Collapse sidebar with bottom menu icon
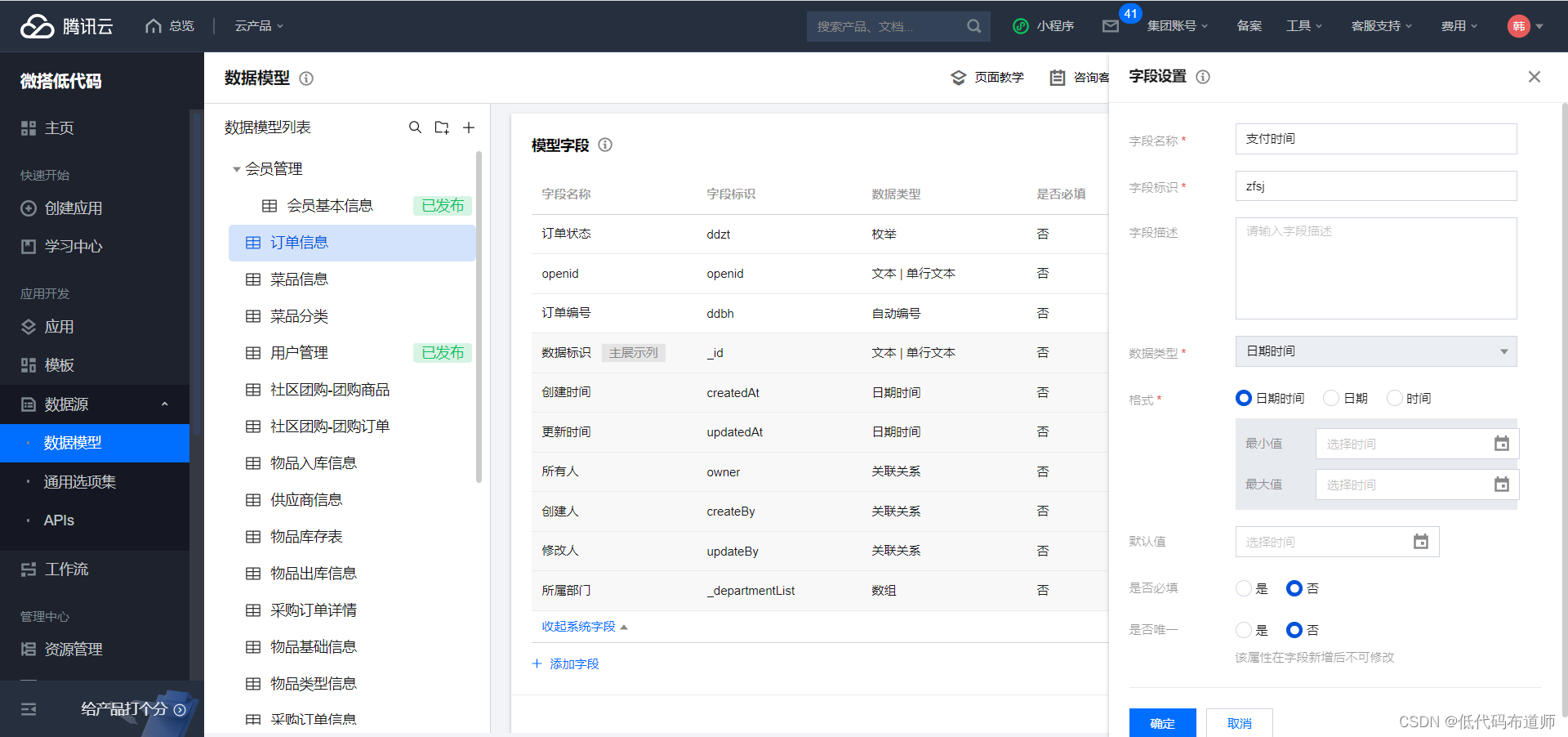This screenshot has height=737, width=1568. tap(29, 709)
